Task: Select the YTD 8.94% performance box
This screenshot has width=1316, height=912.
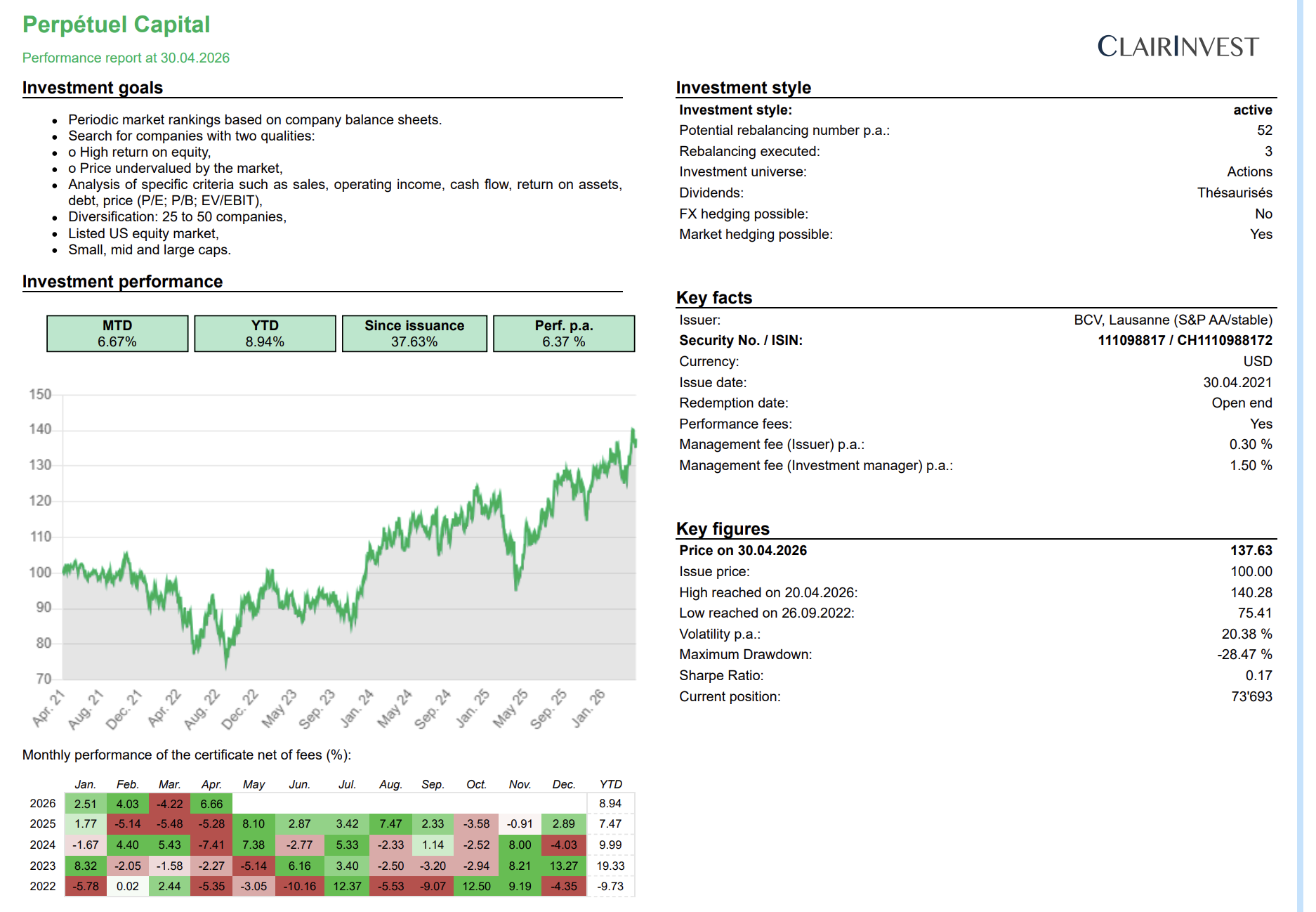Action: tap(265, 334)
